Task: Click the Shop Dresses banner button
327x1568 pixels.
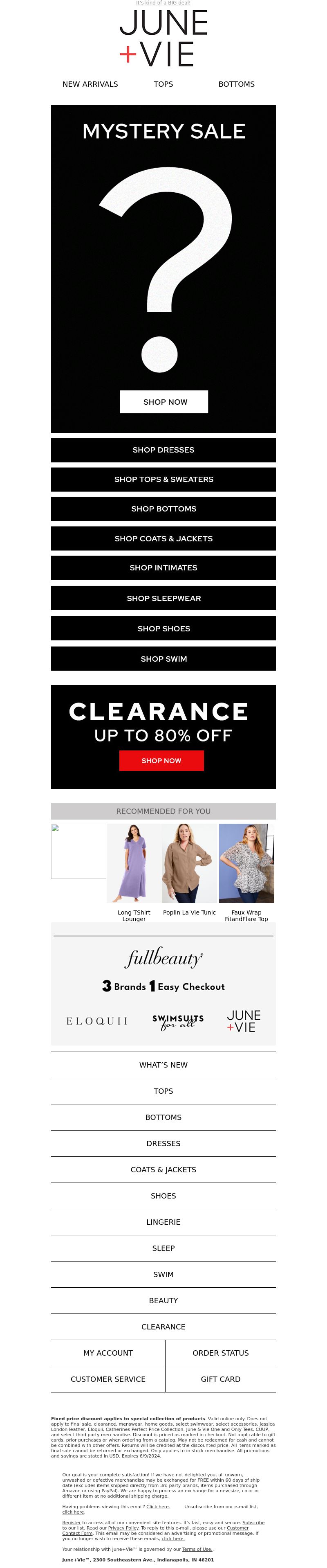Action: click(163, 450)
